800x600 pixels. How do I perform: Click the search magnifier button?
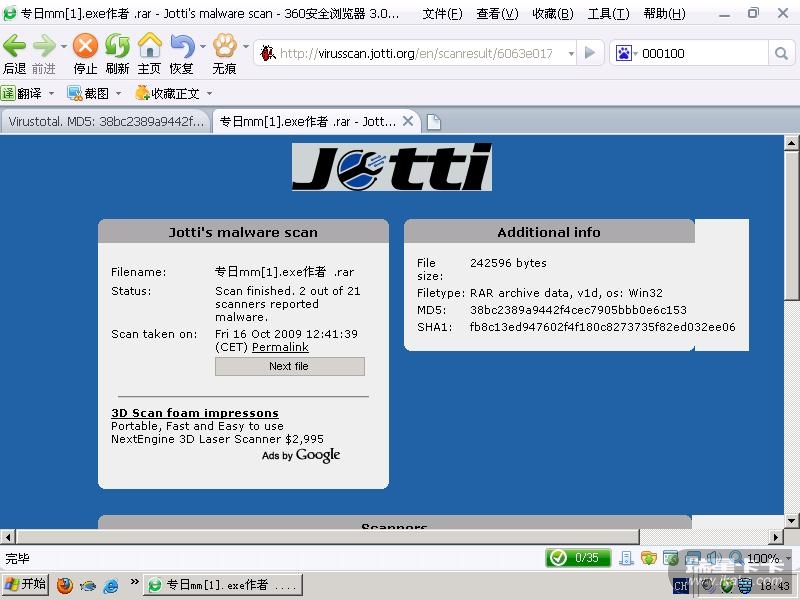(781, 53)
